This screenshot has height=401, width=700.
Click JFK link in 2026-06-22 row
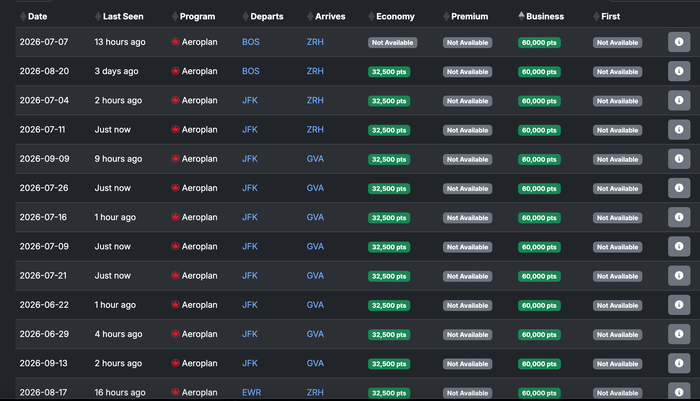(250, 305)
